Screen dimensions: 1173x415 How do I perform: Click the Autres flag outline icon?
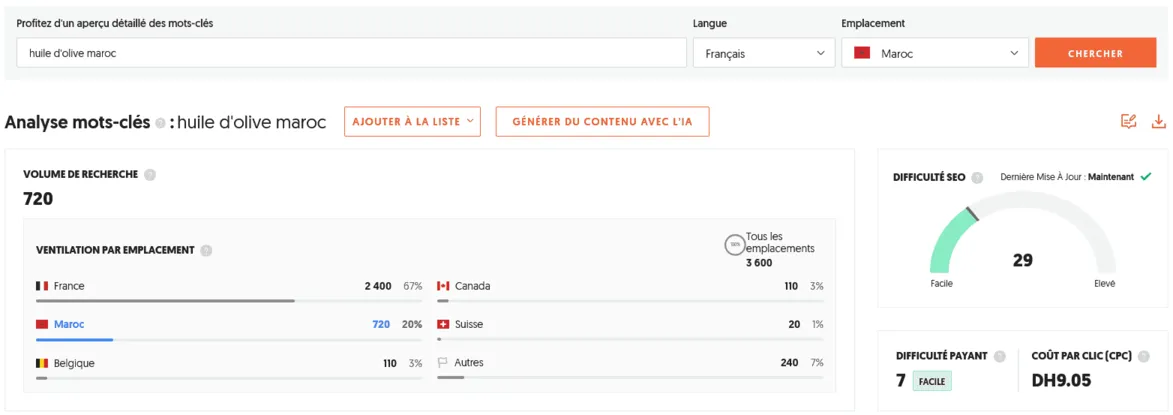pos(443,363)
